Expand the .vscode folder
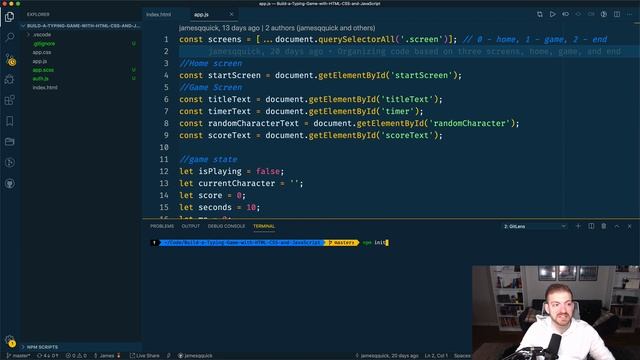 click(42, 35)
